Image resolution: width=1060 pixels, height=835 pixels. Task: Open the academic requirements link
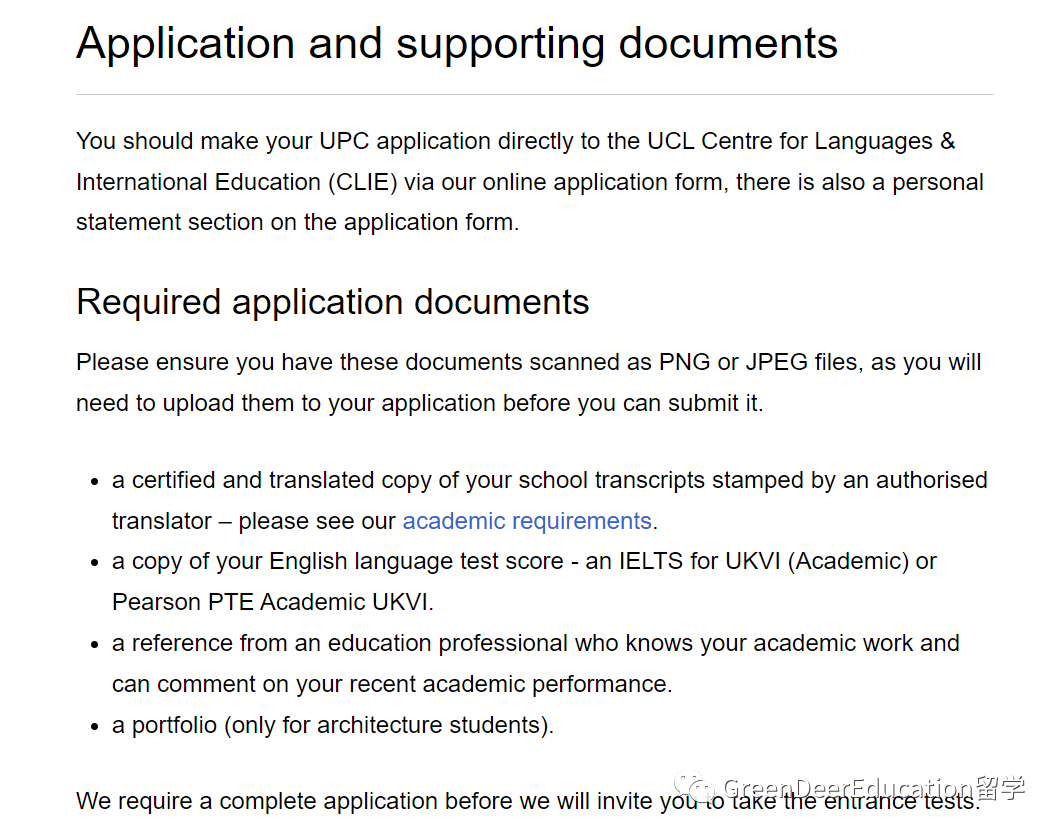pos(527,521)
